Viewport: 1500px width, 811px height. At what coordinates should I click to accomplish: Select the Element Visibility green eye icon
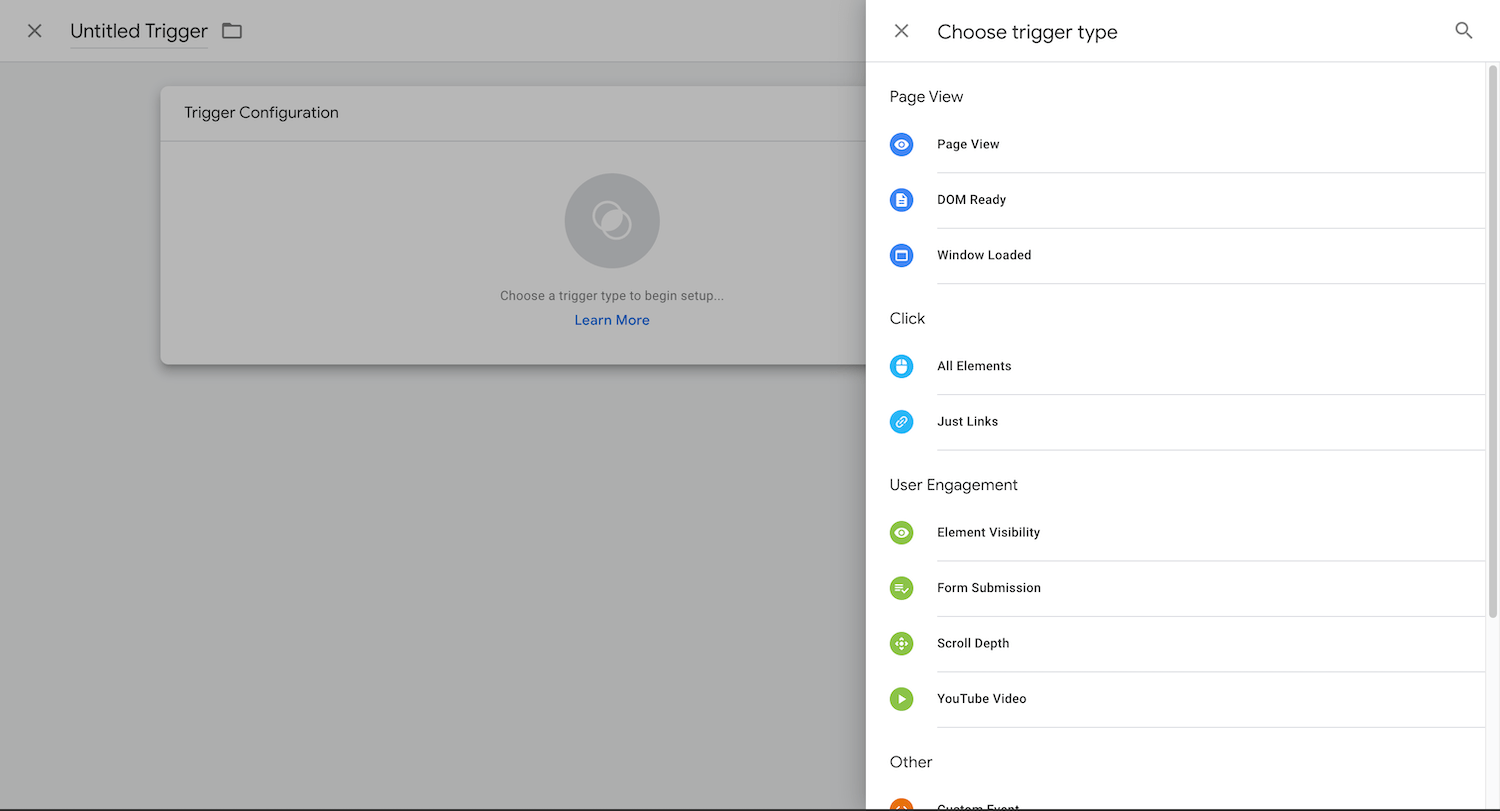click(901, 533)
